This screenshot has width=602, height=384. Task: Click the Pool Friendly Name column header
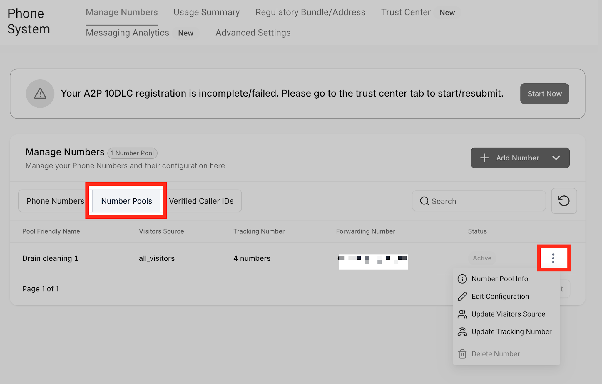point(51,231)
